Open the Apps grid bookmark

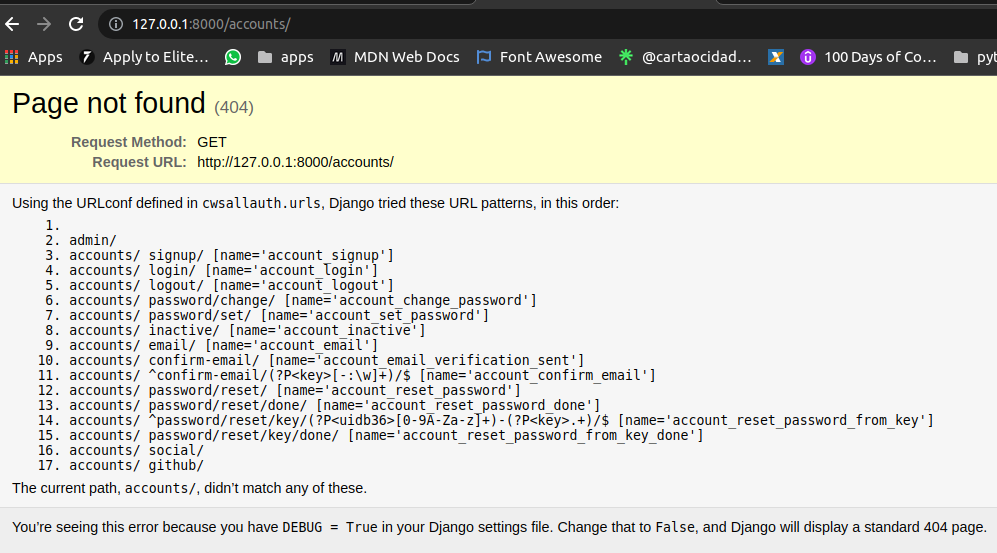(x=34, y=57)
